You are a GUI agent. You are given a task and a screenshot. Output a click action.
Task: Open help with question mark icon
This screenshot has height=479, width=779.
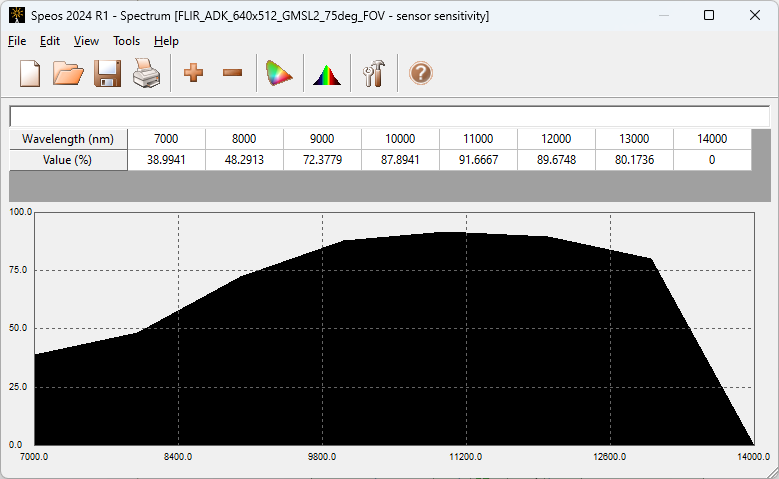point(421,74)
